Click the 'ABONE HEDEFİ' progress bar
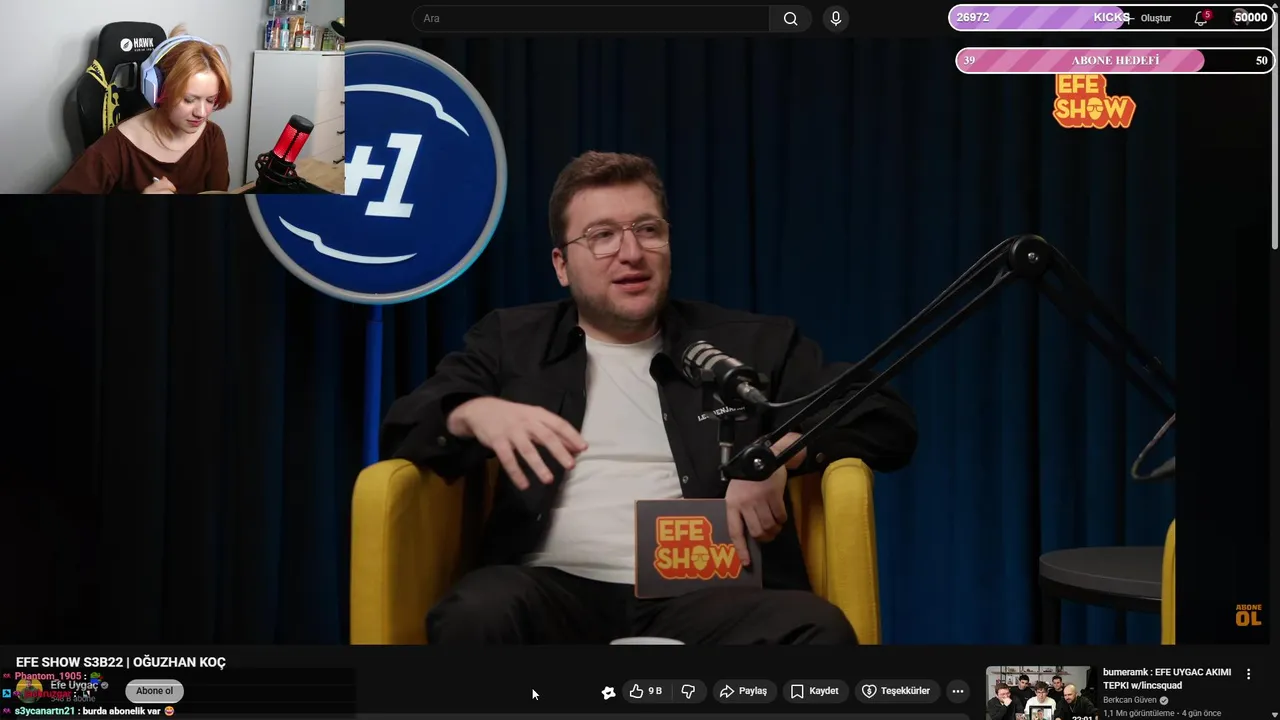The image size is (1280, 720). [x=1115, y=61]
